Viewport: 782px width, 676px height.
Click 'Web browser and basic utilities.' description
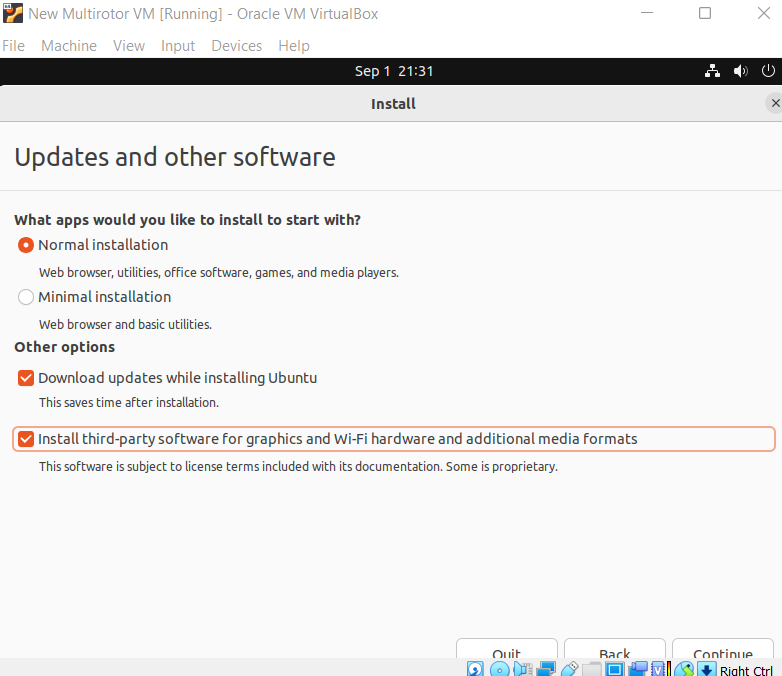click(x=125, y=324)
